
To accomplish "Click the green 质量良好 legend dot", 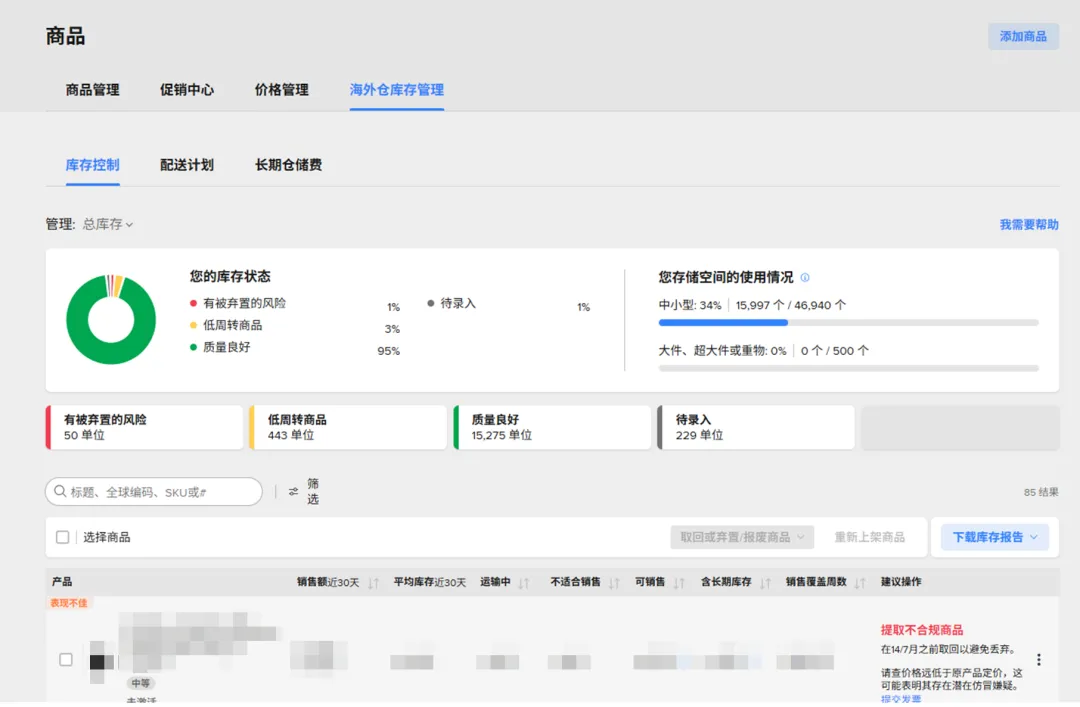I will click(194, 347).
